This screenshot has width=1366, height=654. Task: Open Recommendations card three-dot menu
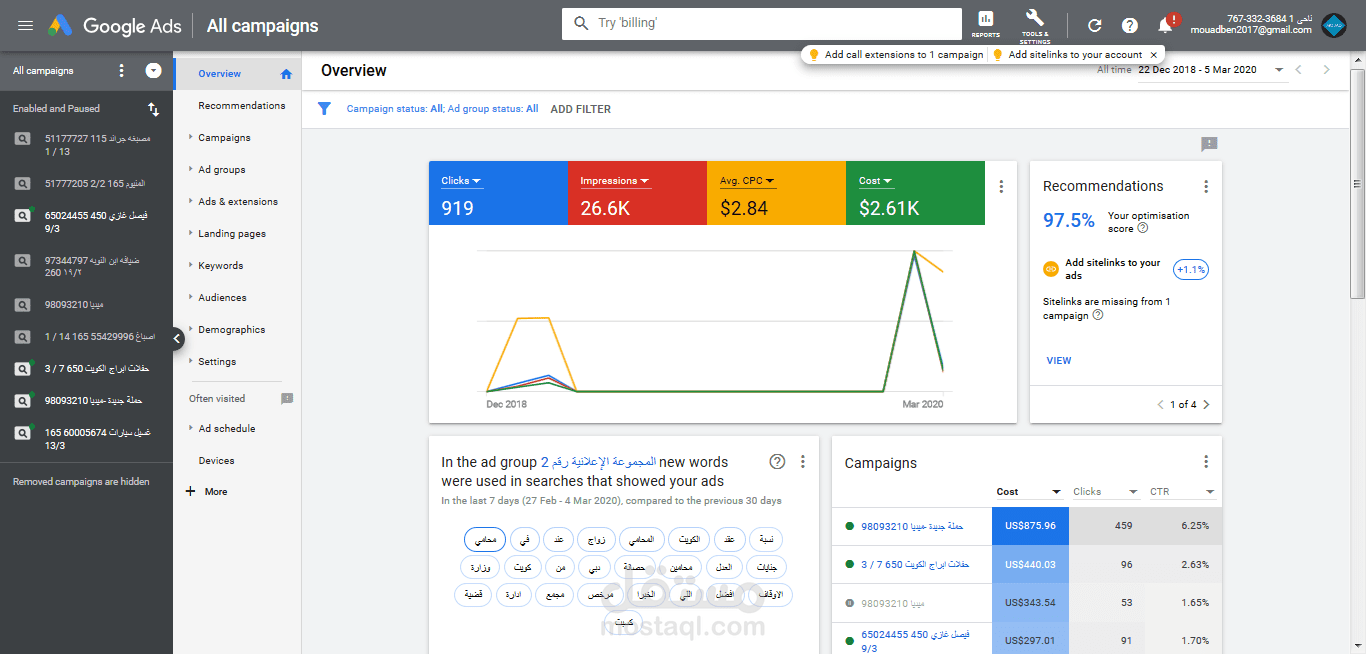click(x=1206, y=186)
